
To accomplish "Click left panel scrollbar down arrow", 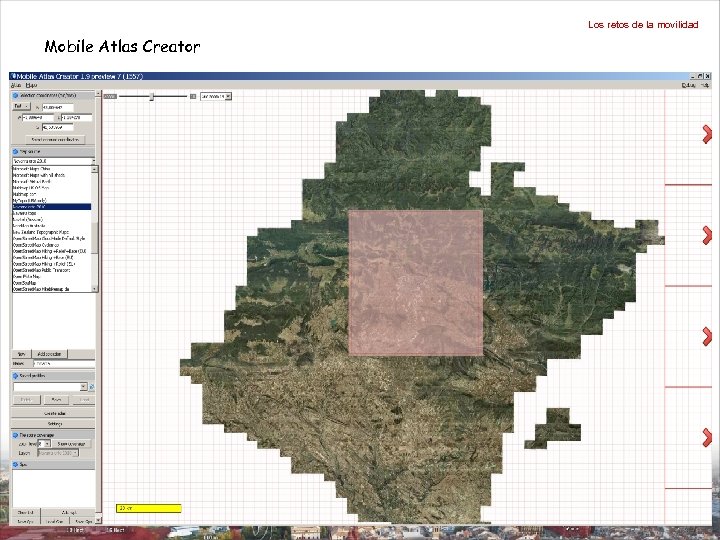I will (x=98, y=520).
